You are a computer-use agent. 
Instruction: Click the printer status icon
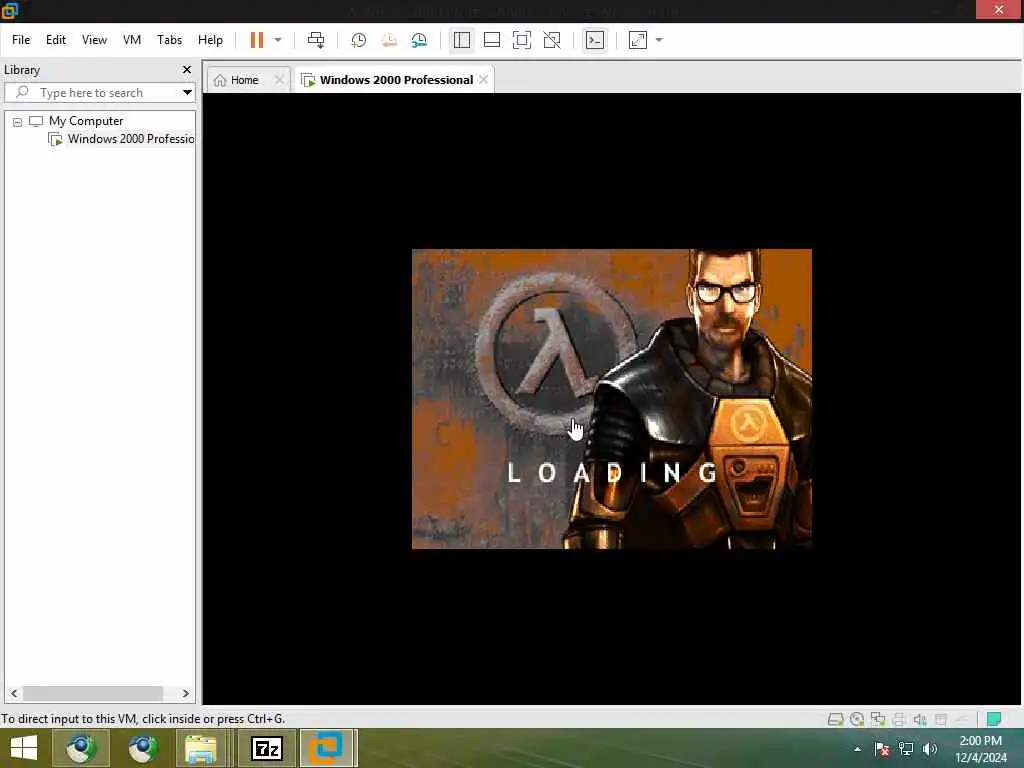pos(899,719)
